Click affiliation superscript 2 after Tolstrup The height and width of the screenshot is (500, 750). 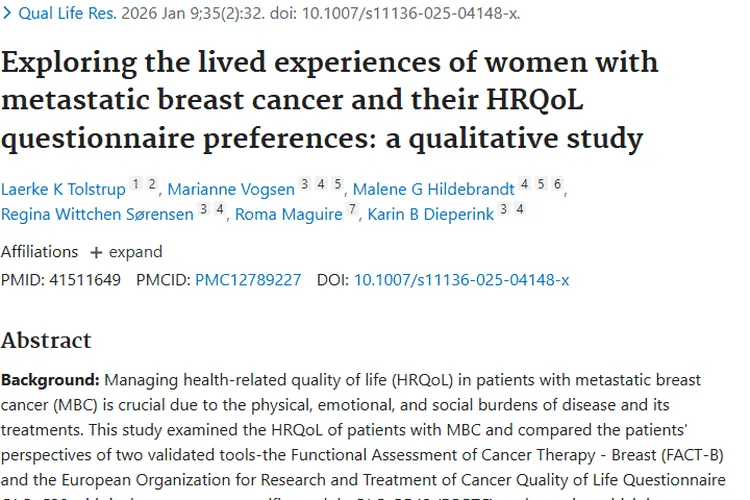[152, 184]
